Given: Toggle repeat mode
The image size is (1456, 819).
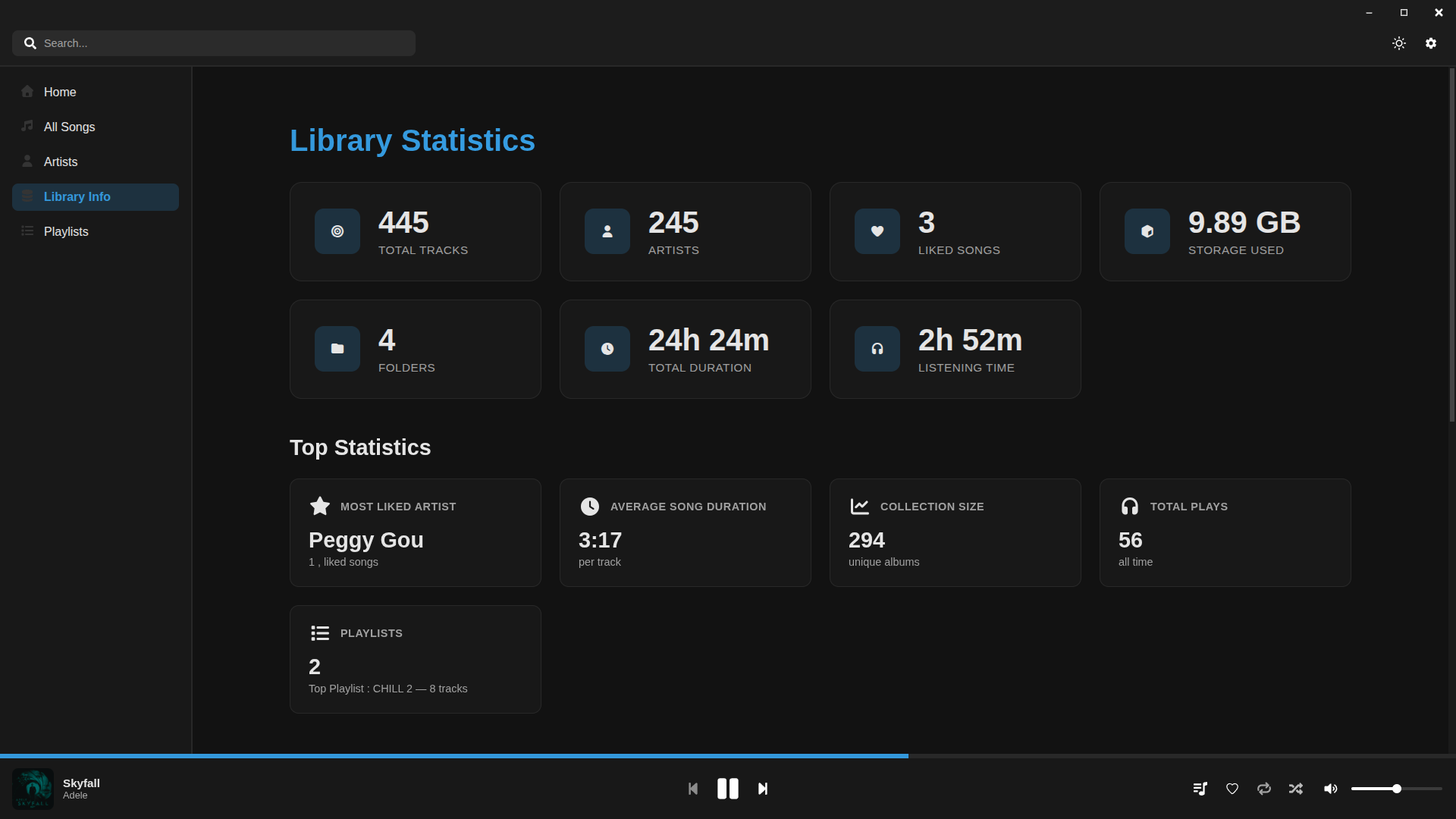Looking at the screenshot, I should (1264, 789).
